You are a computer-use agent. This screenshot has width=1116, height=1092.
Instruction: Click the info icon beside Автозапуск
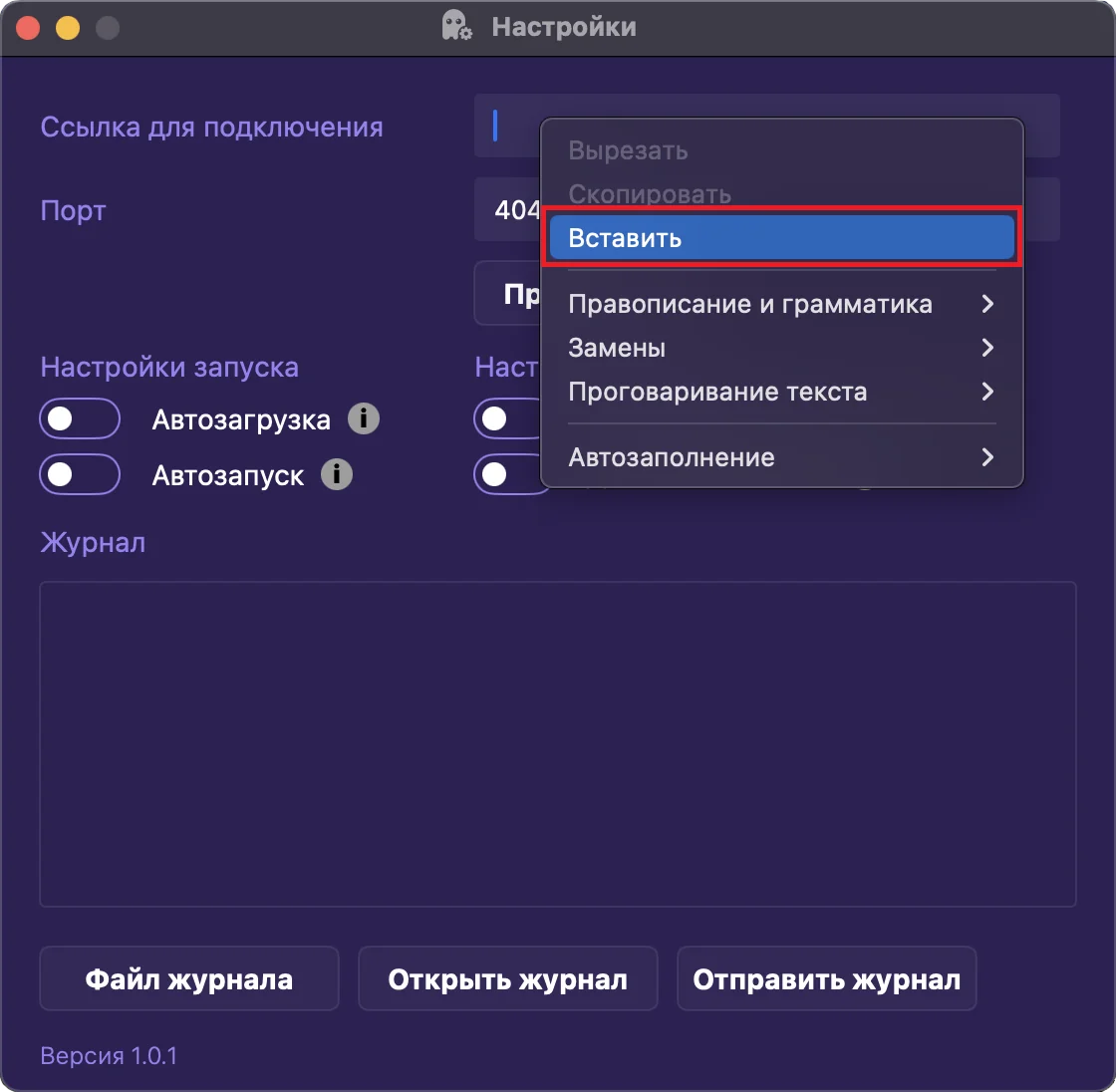click(337, 474)
